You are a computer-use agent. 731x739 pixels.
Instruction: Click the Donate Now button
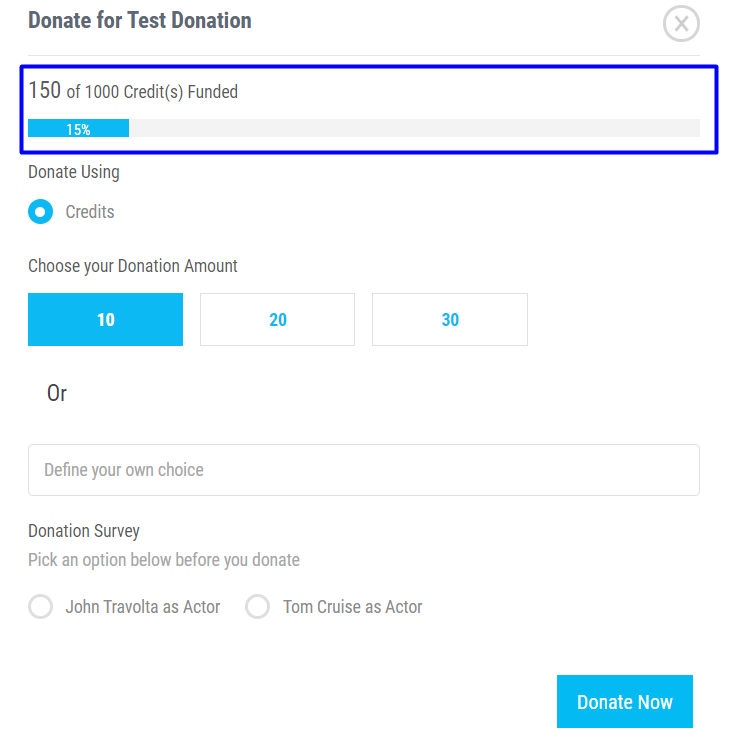click(625, 701)
